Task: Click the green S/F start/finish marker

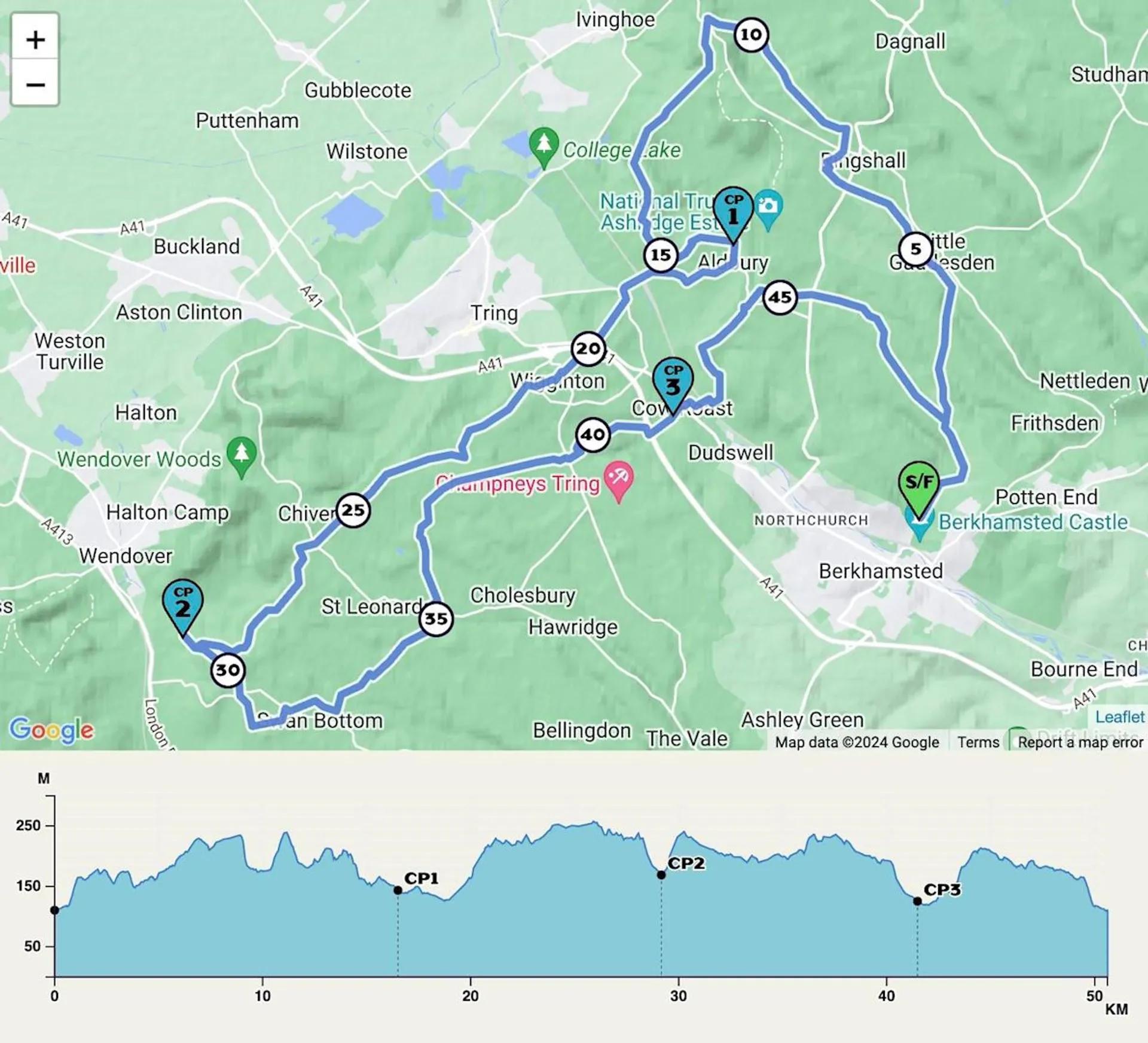Action: 919,490
